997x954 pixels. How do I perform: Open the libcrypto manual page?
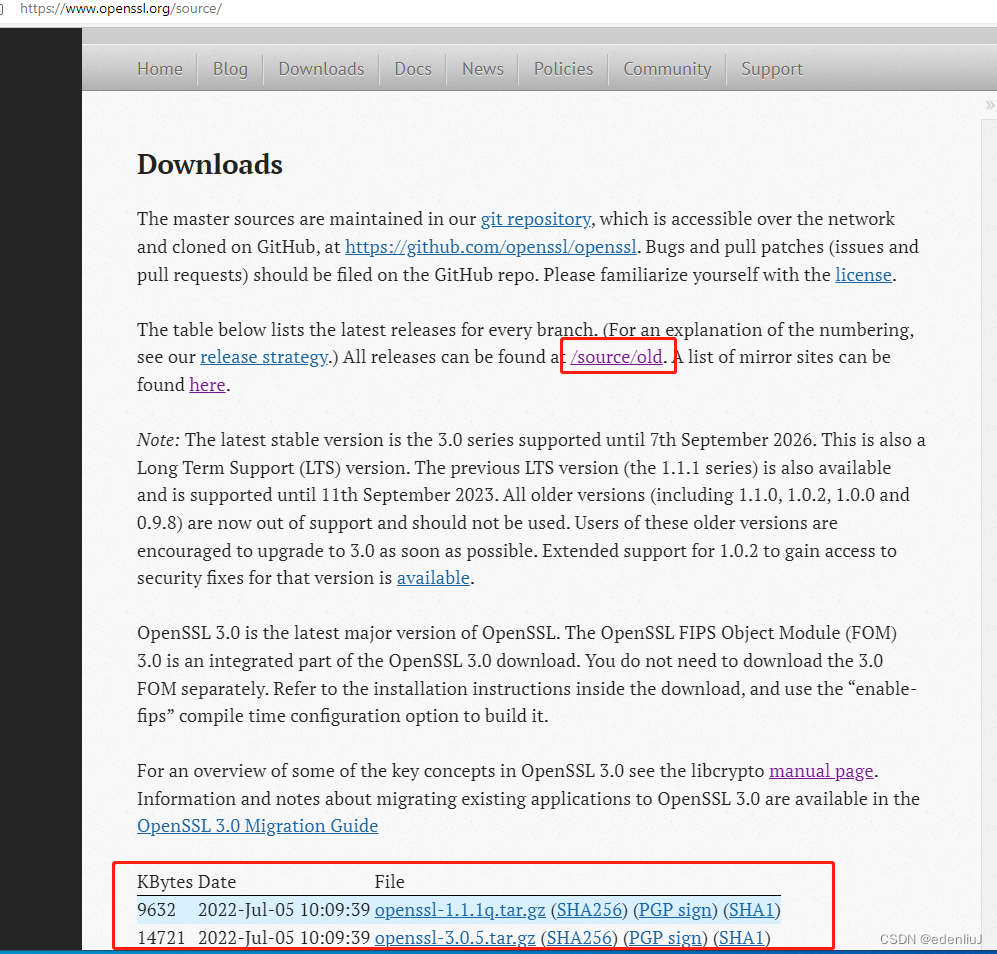coord(821,771)
